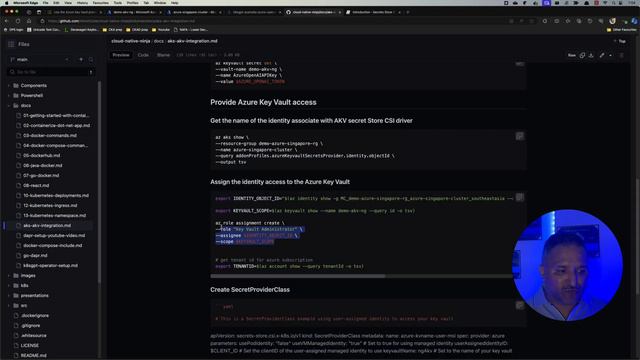Open the Profiles menu in menu bar

pos(132,3)
